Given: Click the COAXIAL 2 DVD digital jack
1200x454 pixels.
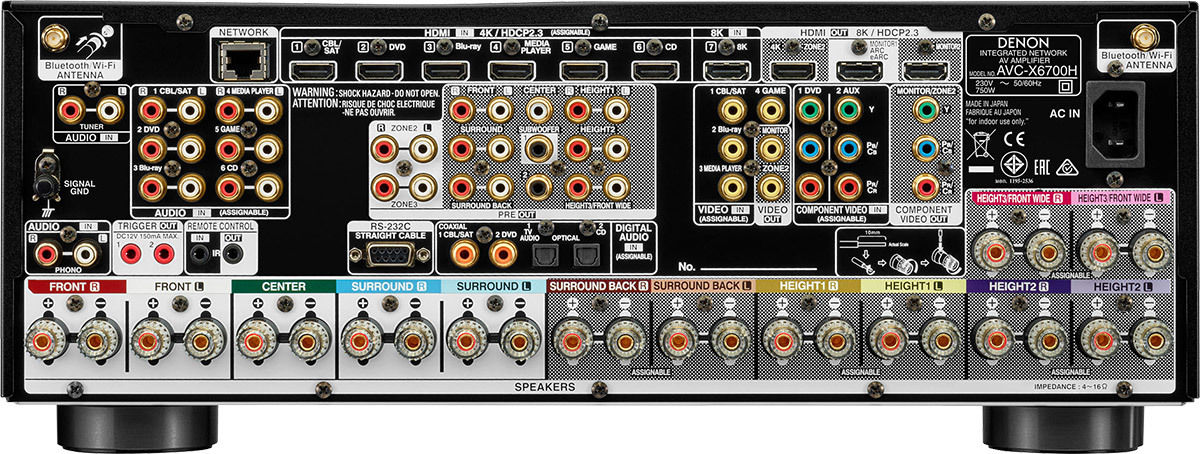Looking at the screenshot, I should click(503, 254).
